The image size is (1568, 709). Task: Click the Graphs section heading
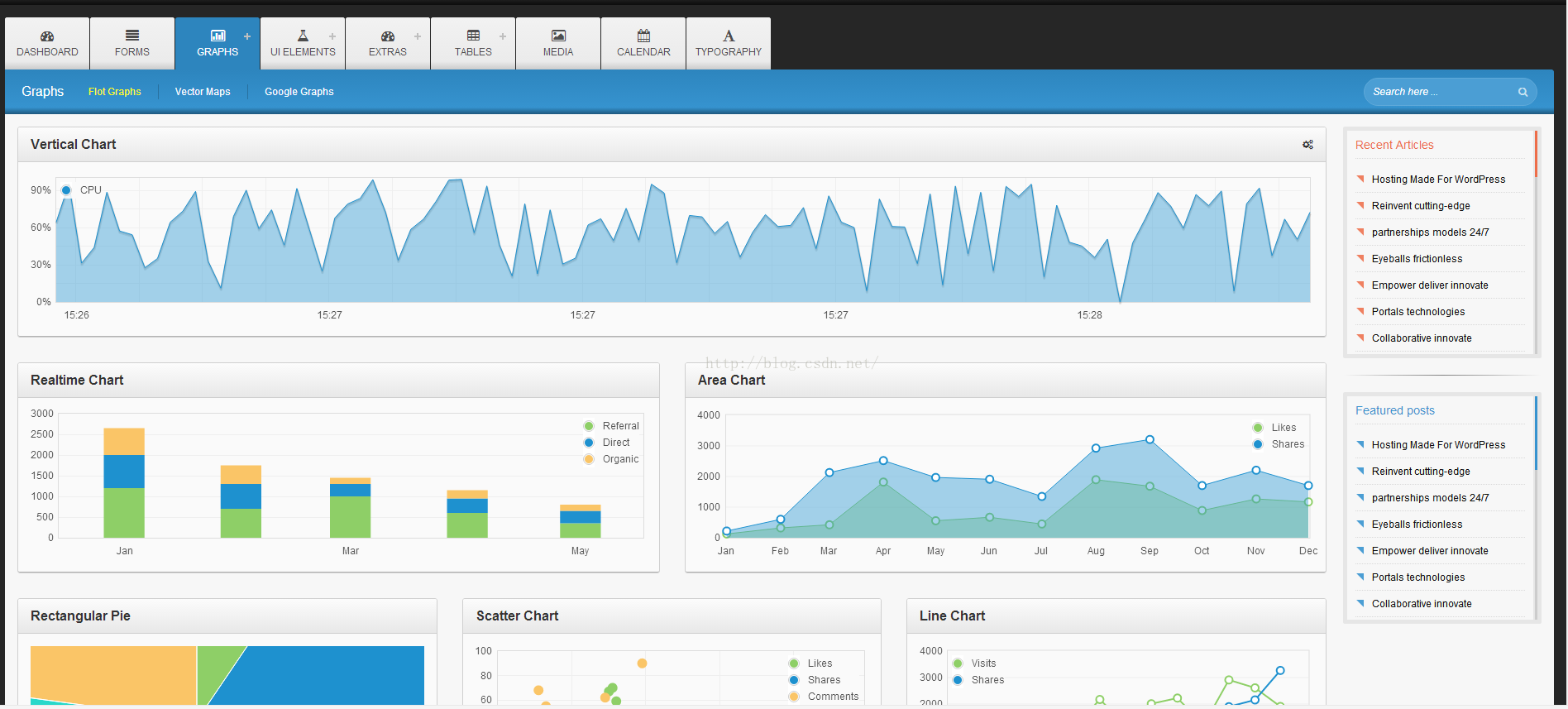(x=43, y=91)
